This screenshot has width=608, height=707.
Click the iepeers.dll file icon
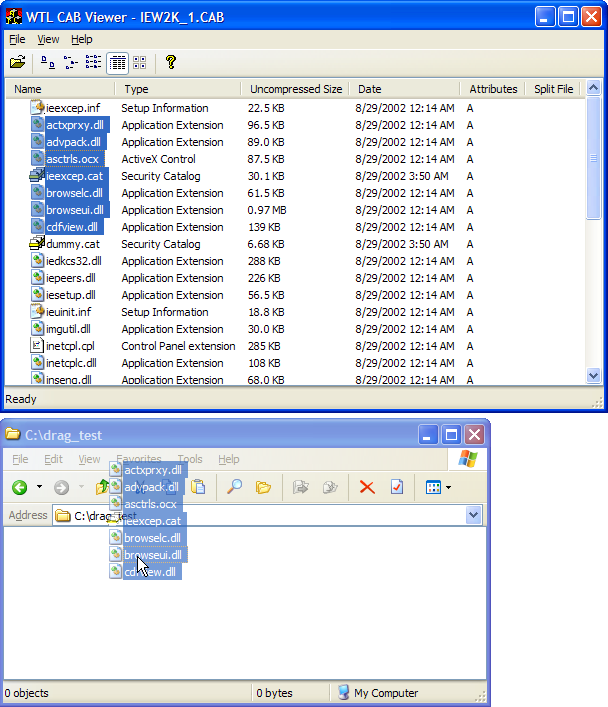click(37, 278)
